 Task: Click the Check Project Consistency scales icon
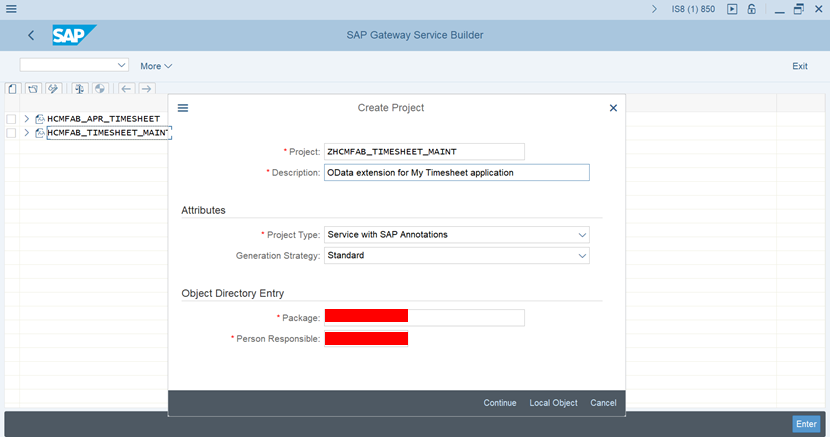click(79, 89)
